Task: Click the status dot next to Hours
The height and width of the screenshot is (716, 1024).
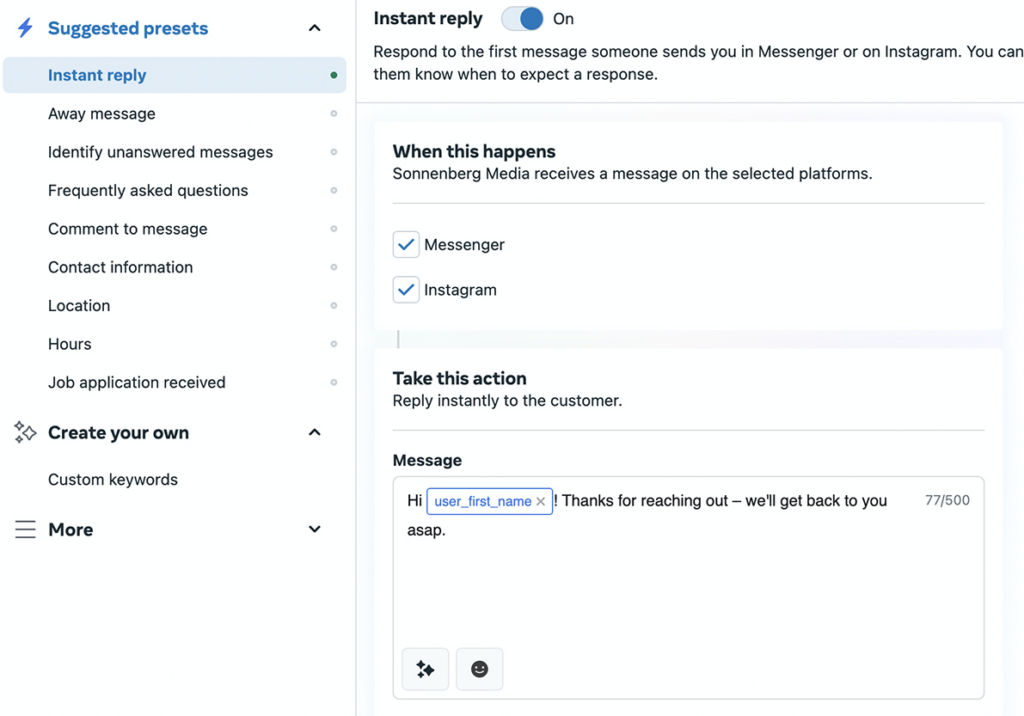Action: [332, 344]
